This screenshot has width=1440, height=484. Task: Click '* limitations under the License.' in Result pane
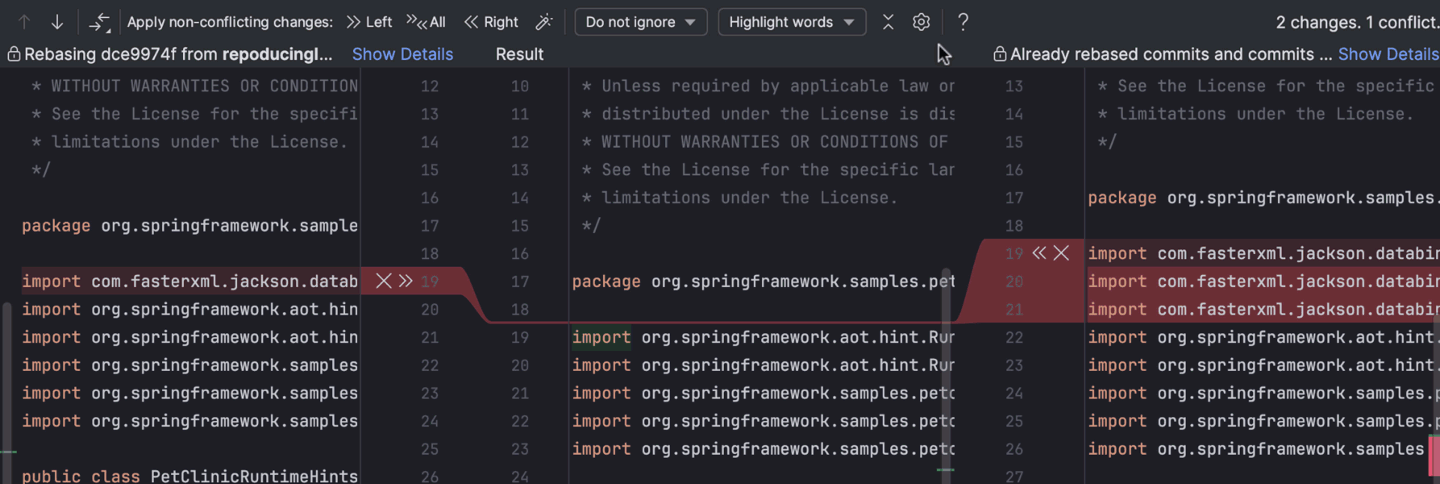click(x=740, y=197)
